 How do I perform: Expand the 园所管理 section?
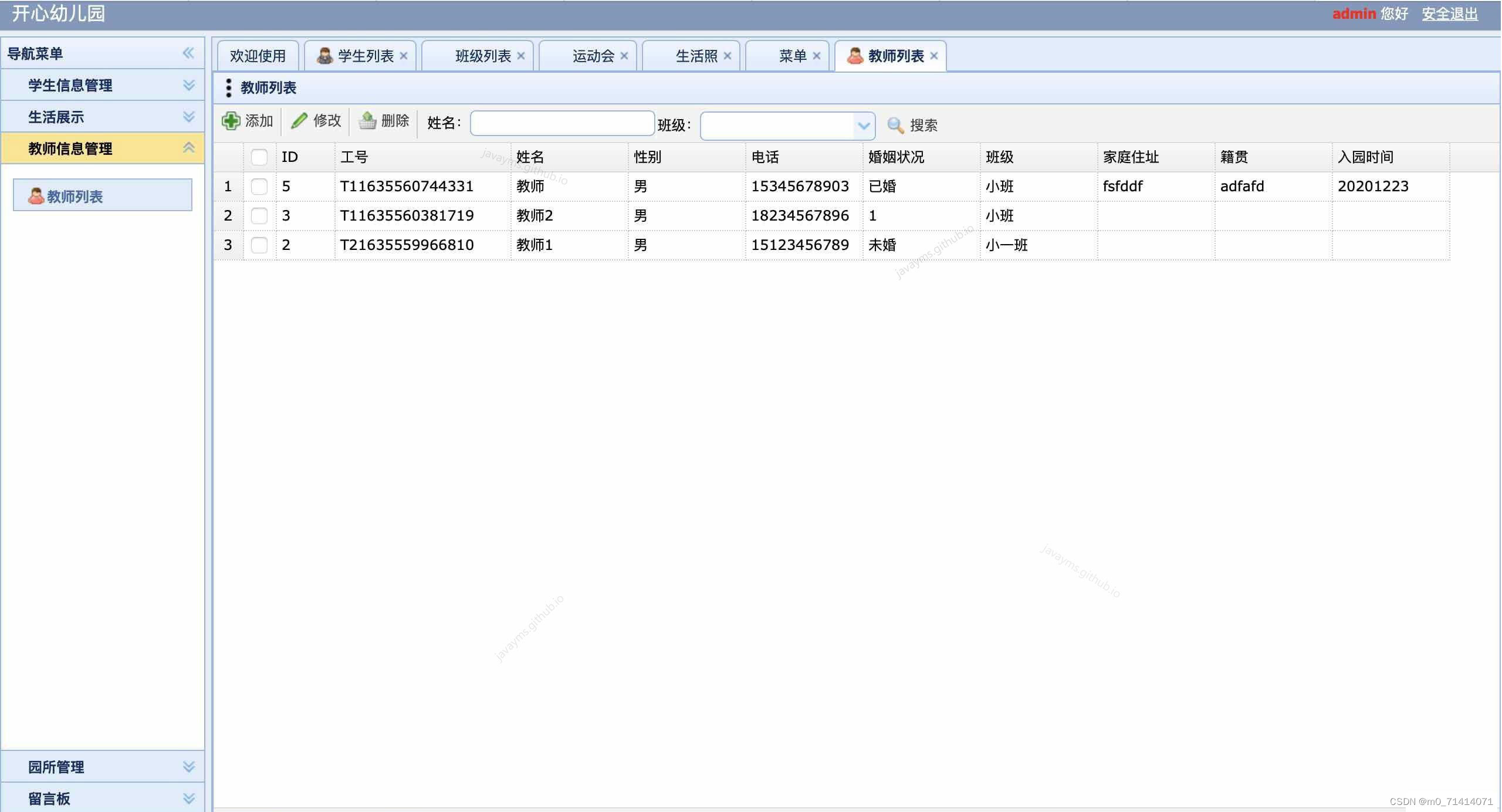pyautogui.click(x=56, y=767)
